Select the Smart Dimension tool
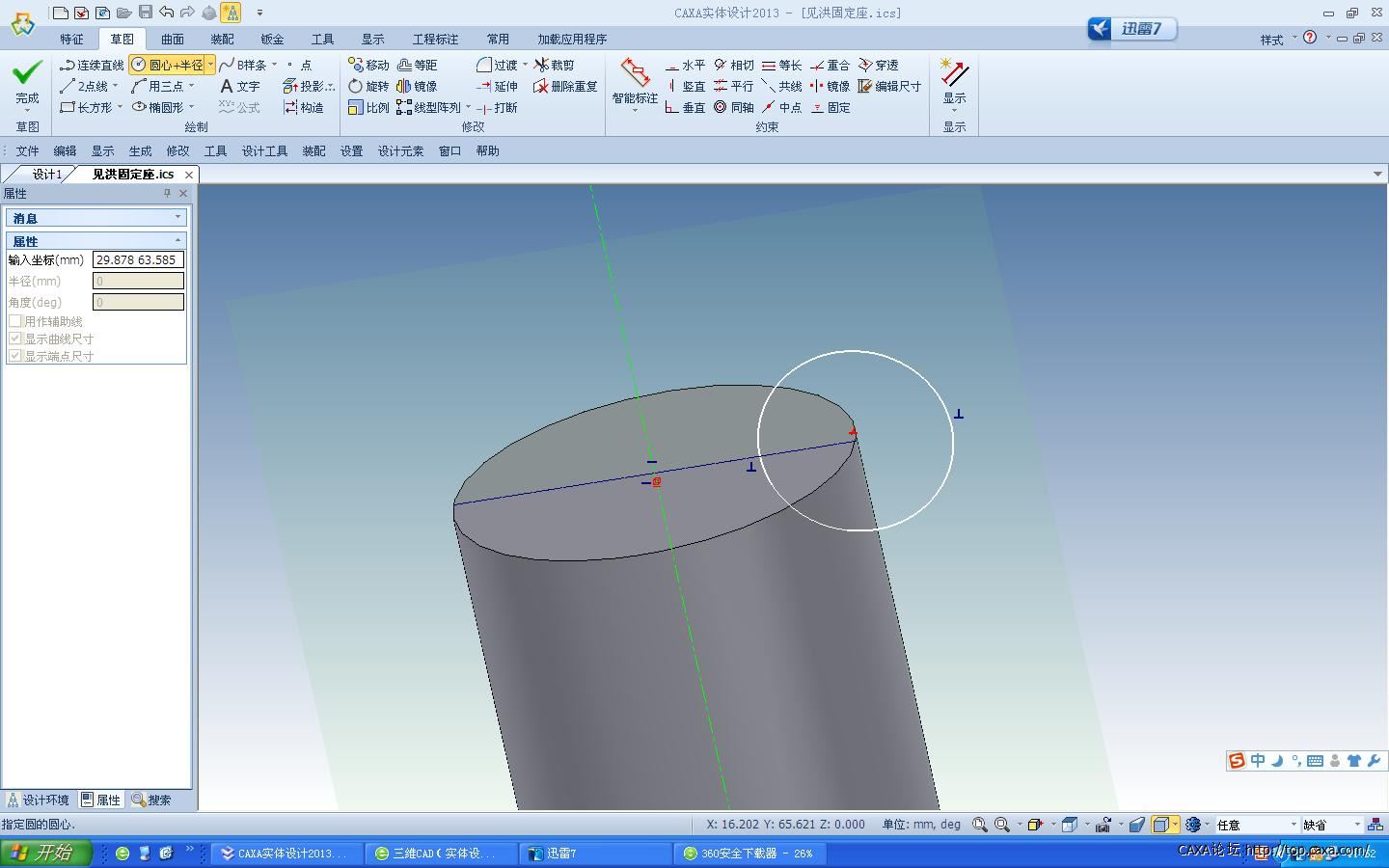The image size is (1389, 868). click(634, 83)
